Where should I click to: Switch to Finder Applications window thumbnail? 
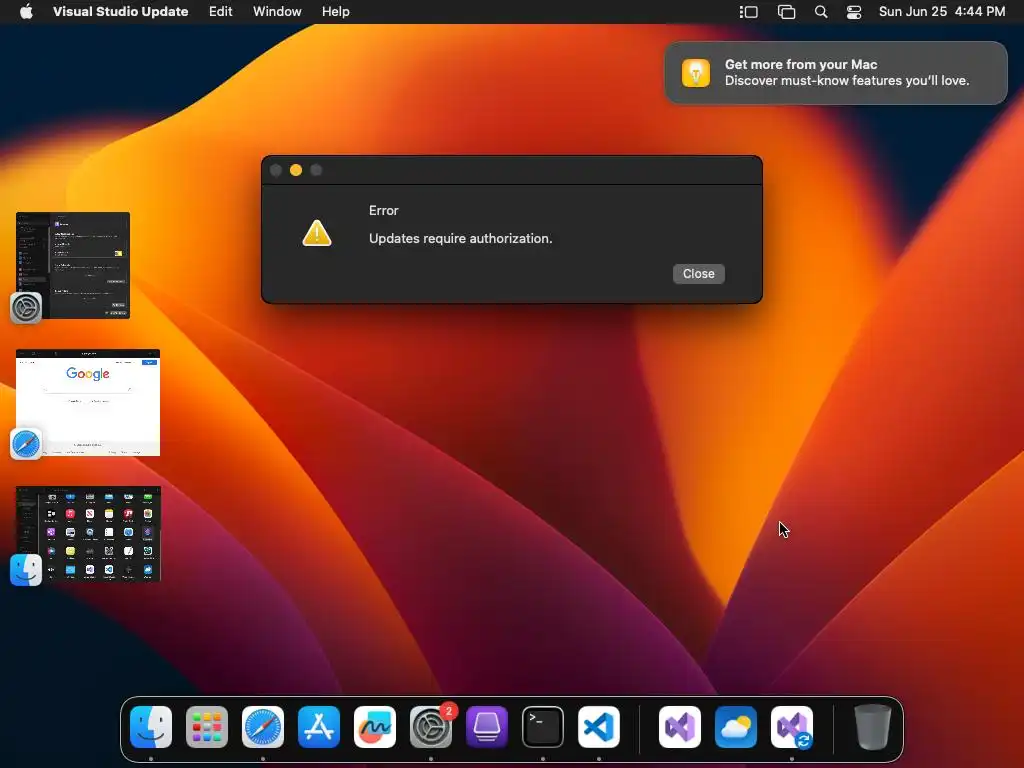click(88, 534)
